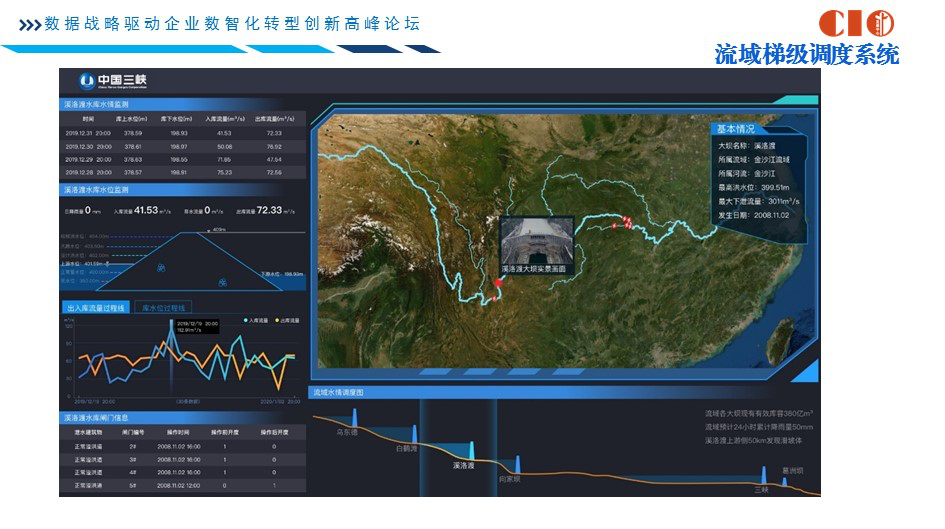945x529 pixels.
Task: Click the 葛洲坝 dam icon in the profile
Action: [x=785, y=481]
